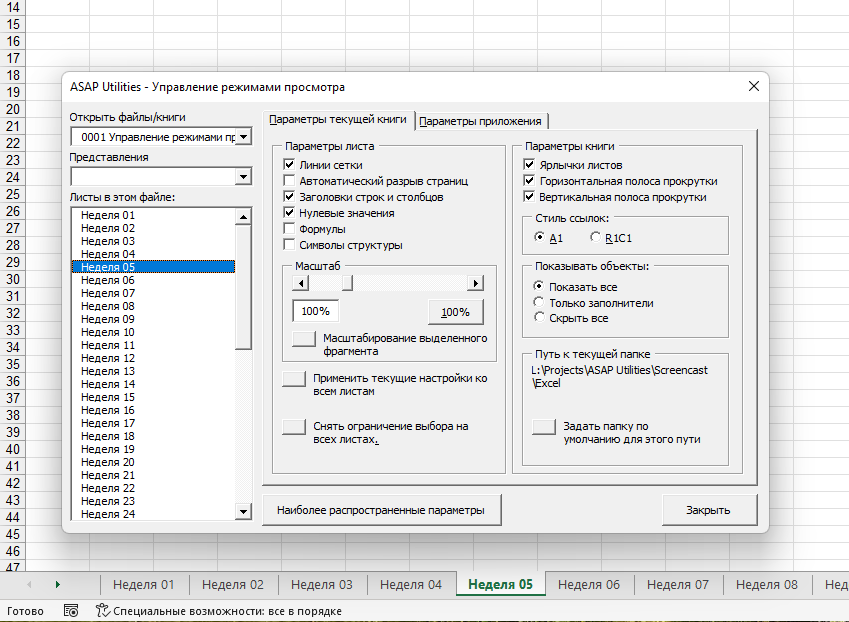Screen dimensions: 849x622
Task: Open the Неделя 07 sheet tab
Action: 678,585
